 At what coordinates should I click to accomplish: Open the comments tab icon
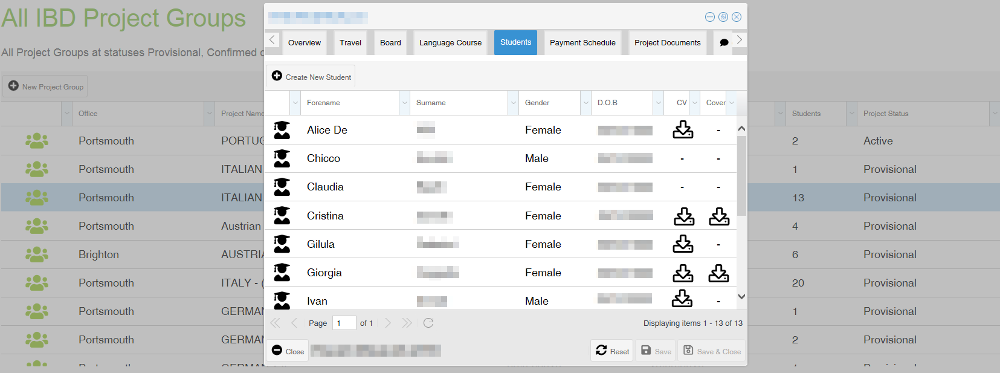pyautogui.click(x=724, y=43)
